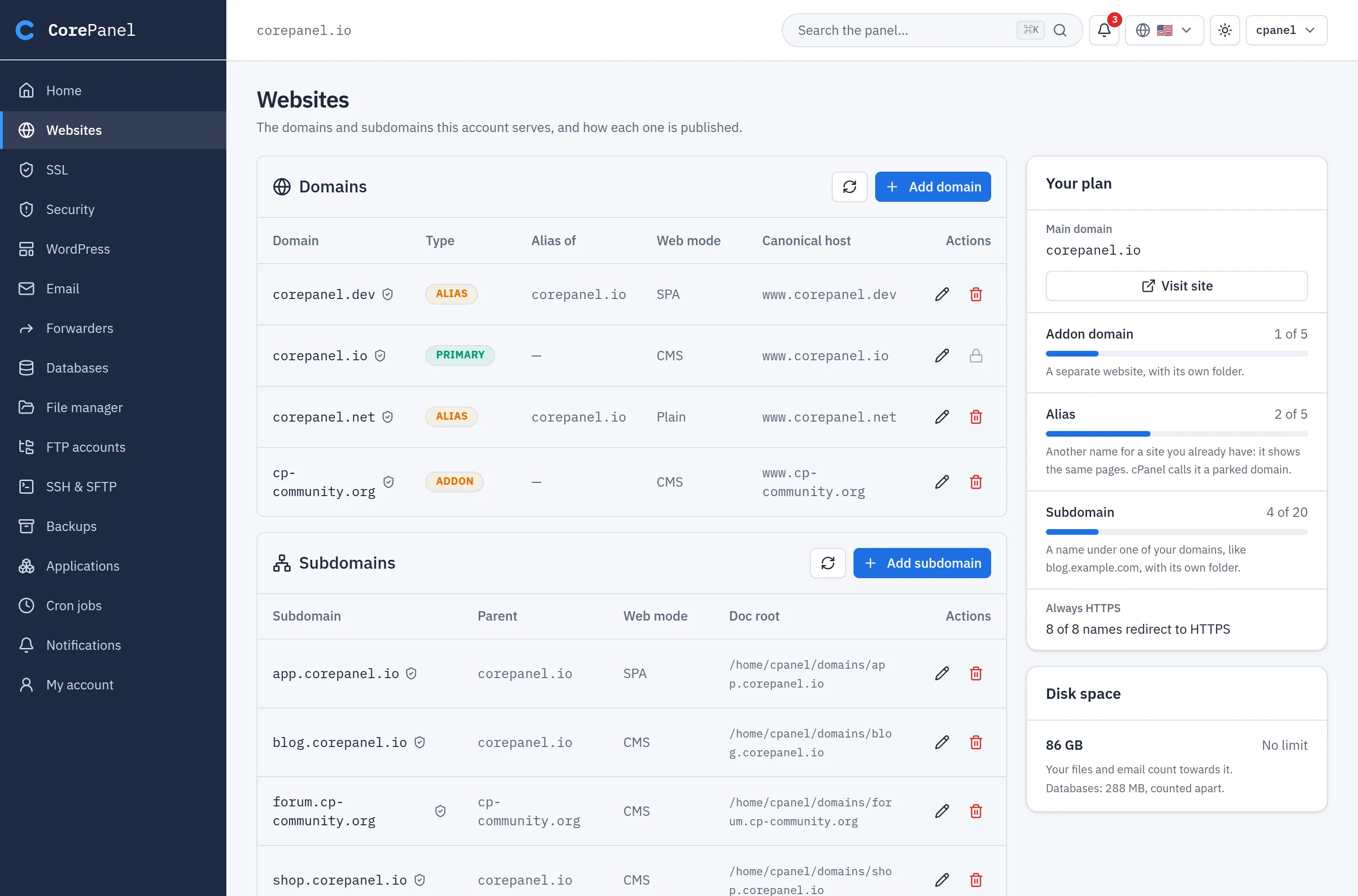Refresh the Subdomains list

pos(827,563)
